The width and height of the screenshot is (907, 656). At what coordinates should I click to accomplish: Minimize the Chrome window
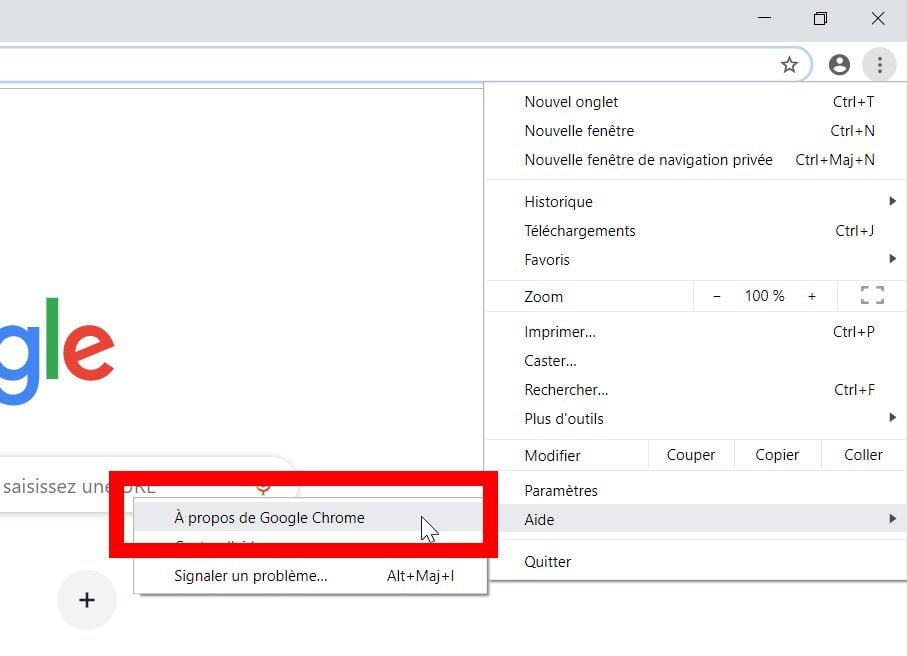[764, 19]
